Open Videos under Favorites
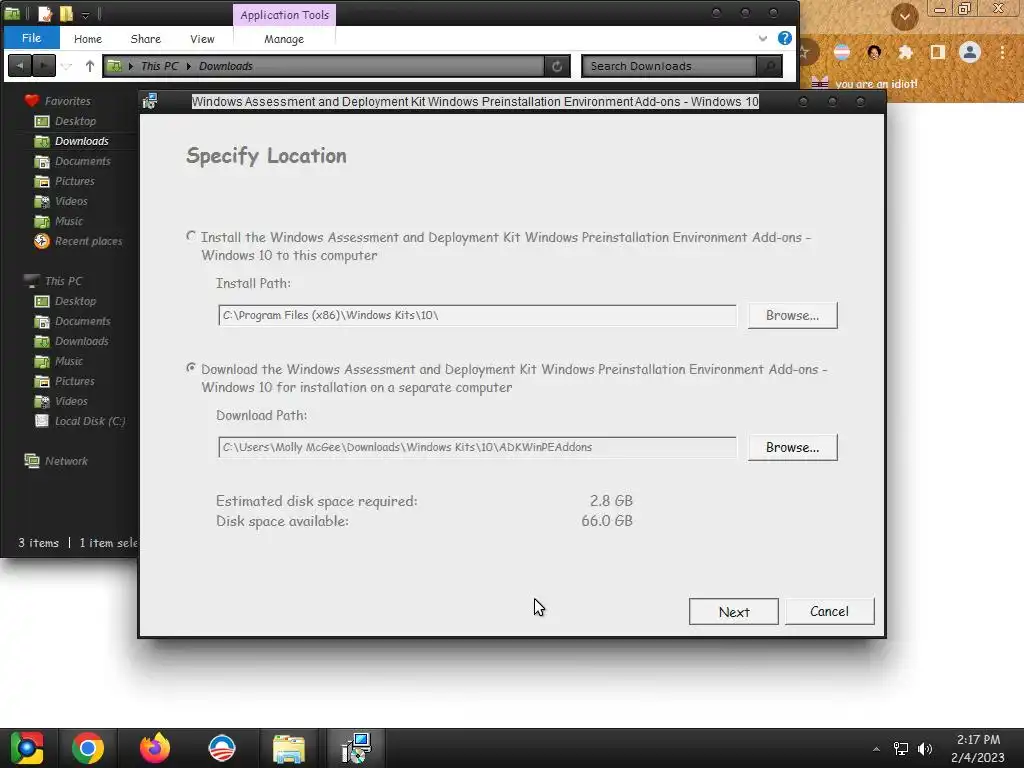 point(71,201)
